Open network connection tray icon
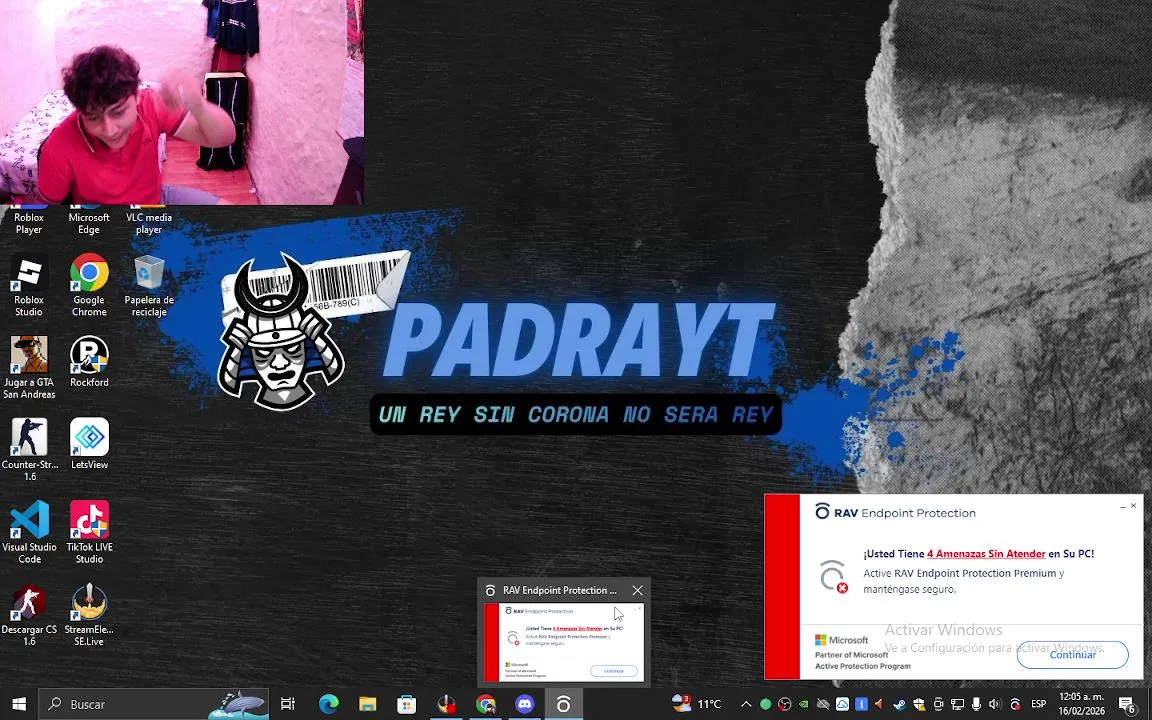 coord(957,704)
